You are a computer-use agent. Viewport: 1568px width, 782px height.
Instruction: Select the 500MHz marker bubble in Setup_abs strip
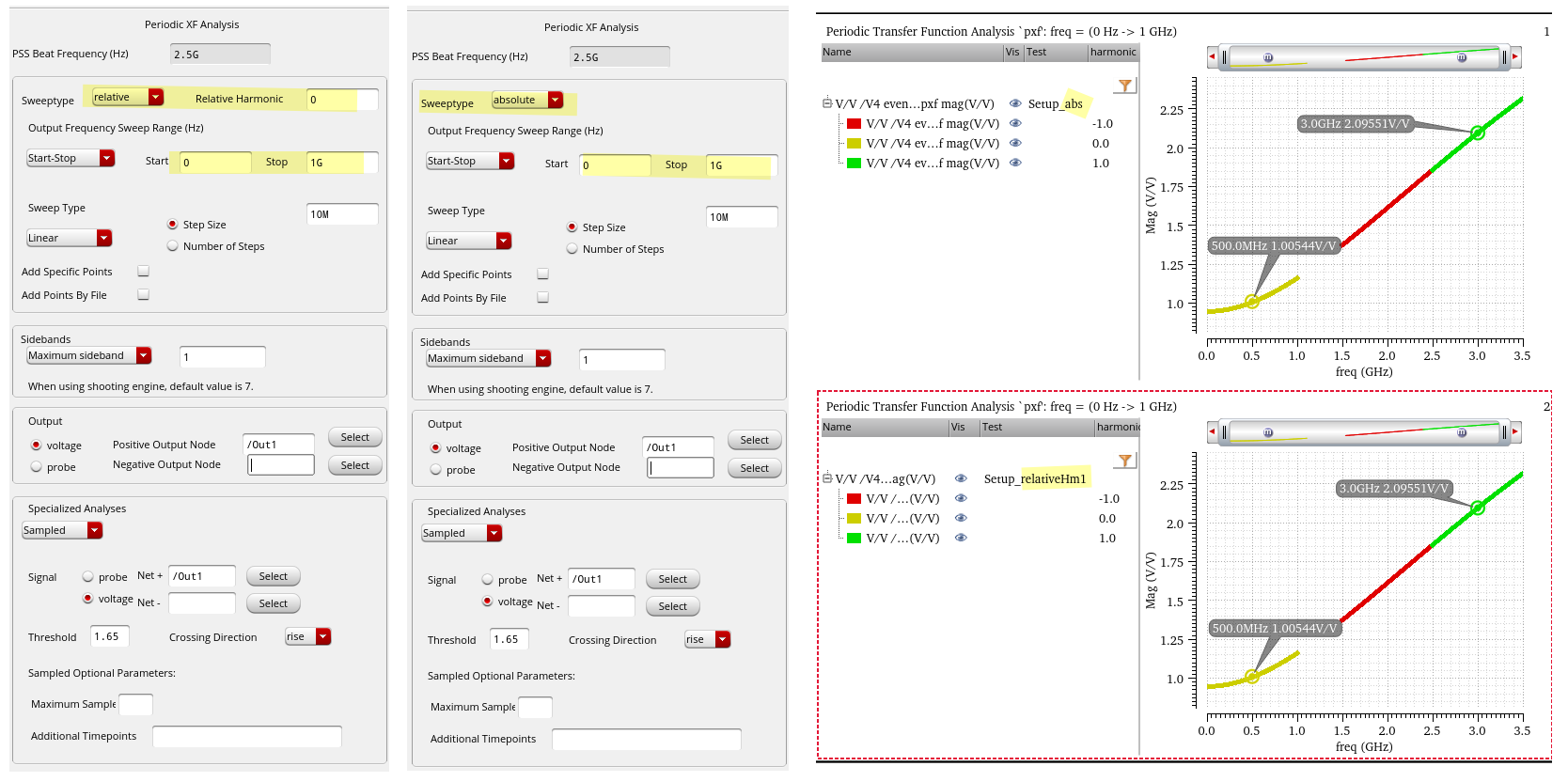pyautogui.click(x=1268, y=57)
